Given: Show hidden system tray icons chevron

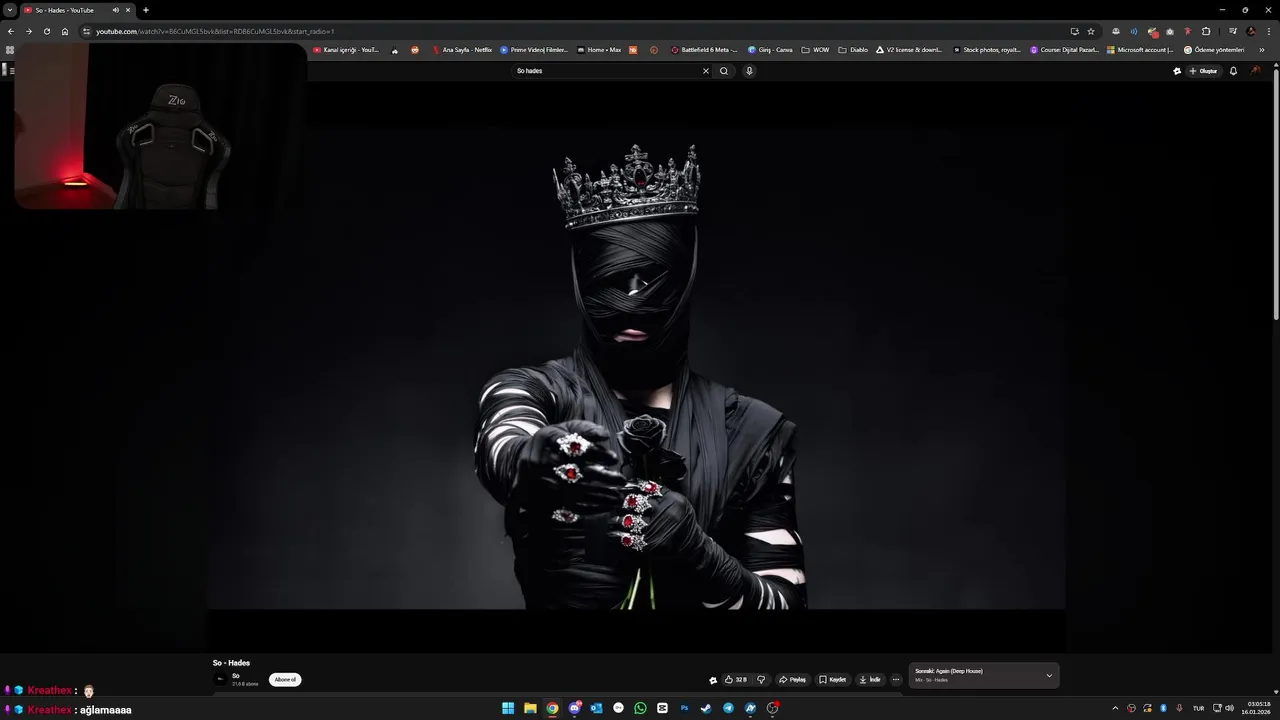Looking at the screenshot, I should tap(1115, 708).
